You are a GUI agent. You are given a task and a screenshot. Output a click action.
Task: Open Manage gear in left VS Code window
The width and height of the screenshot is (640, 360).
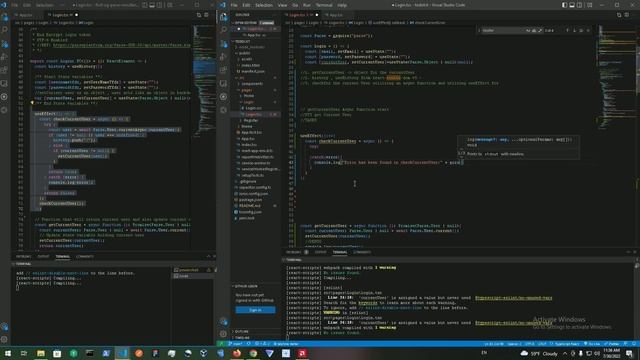pyautogui.click(x=4, y=339)
